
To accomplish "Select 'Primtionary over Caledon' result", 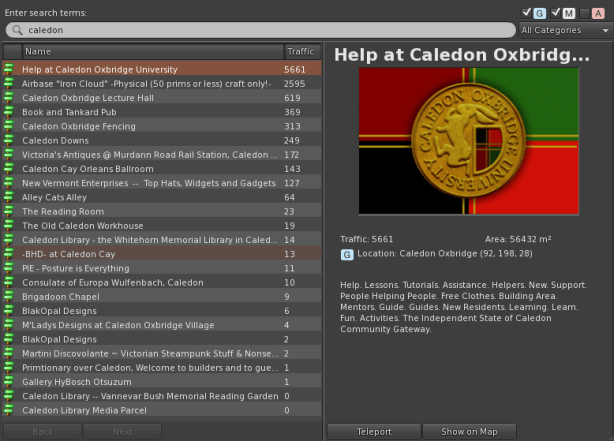I will [x=162, y=368].
